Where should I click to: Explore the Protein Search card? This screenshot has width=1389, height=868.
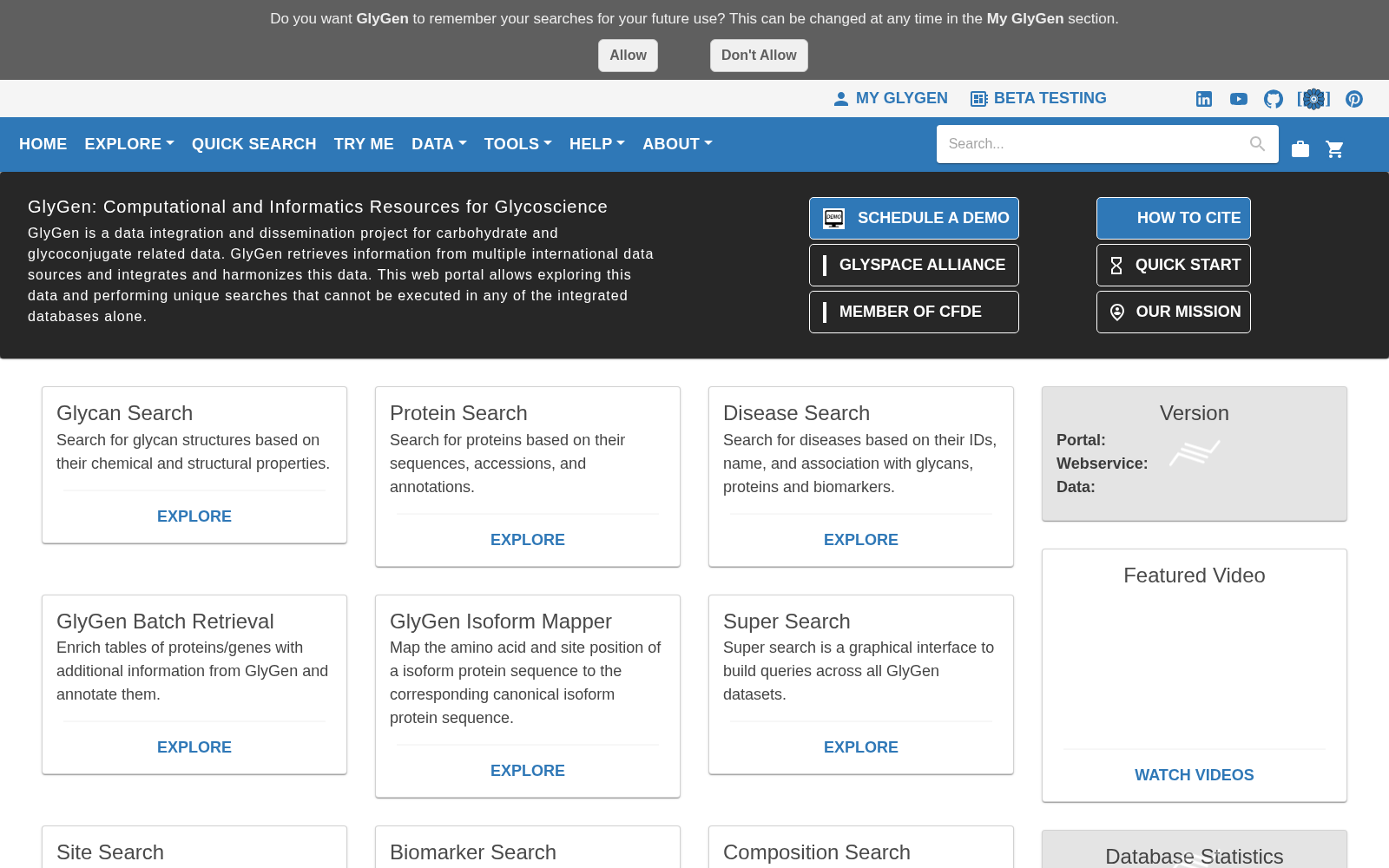click(x=528, y=540)
